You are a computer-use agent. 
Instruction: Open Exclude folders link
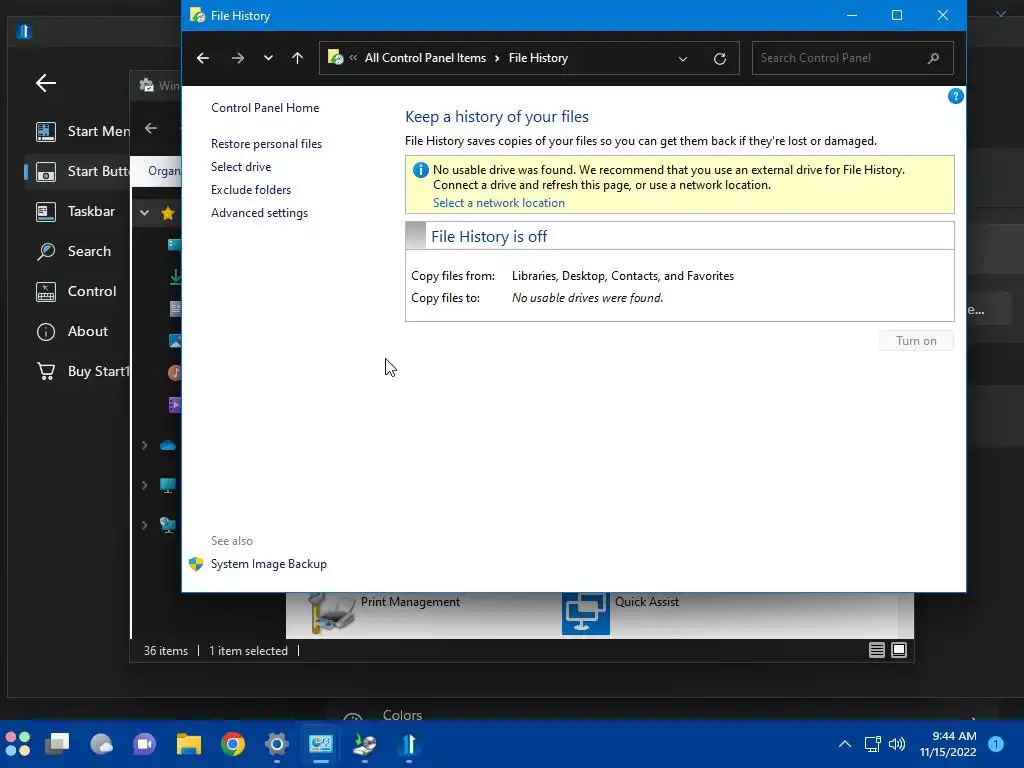click(x=251, y=190)
